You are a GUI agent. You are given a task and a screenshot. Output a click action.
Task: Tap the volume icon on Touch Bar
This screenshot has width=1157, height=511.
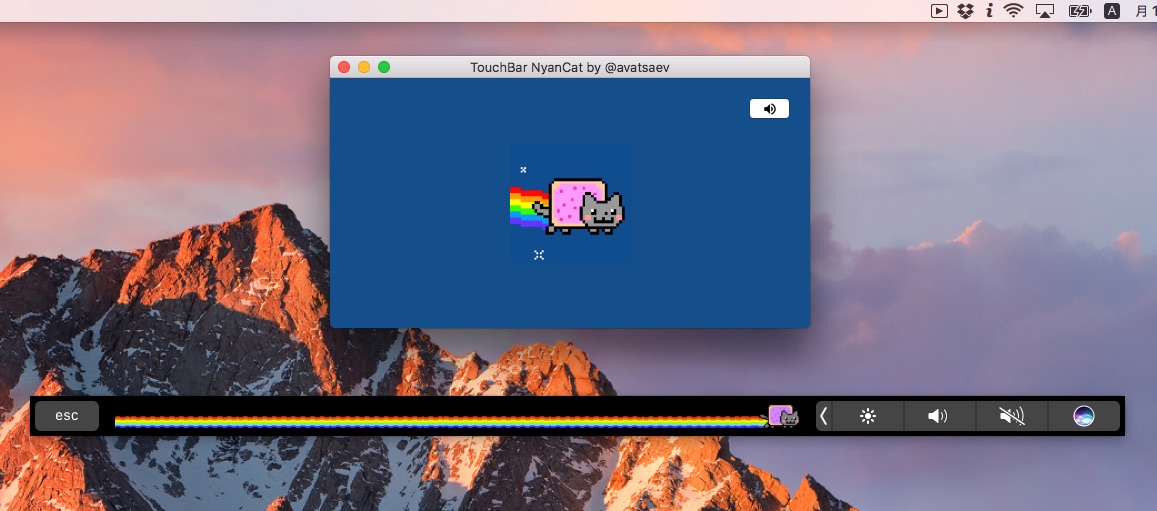939,417
